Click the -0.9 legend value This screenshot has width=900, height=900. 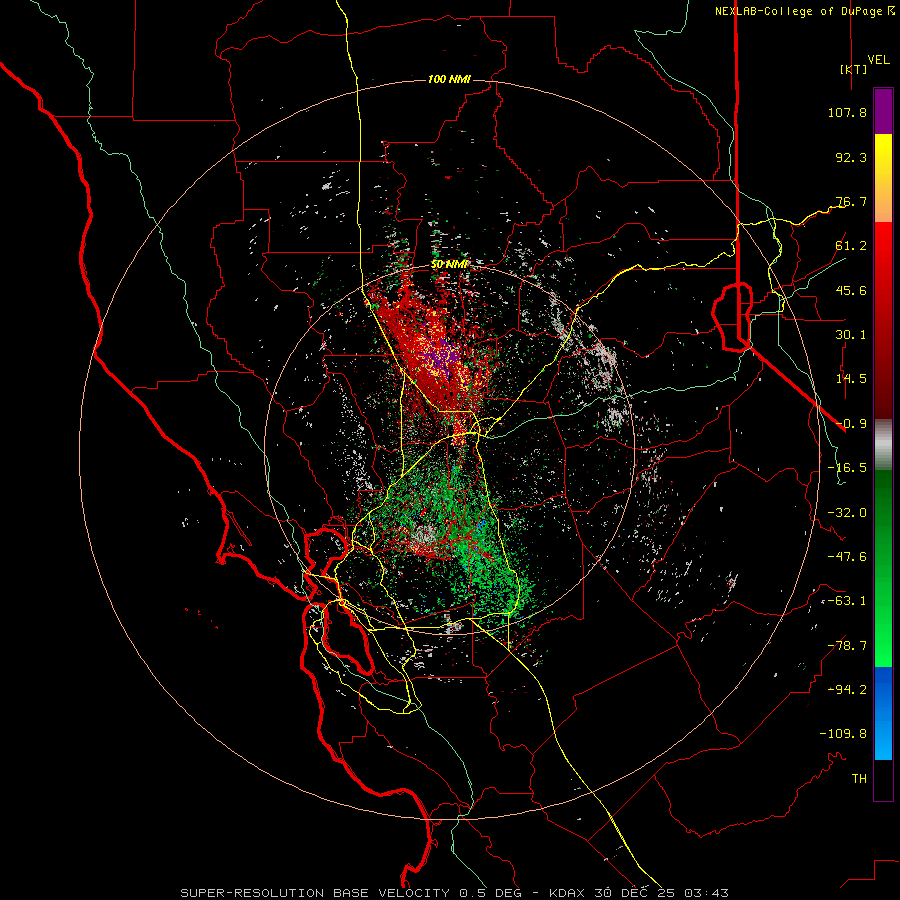click(x=851, y=424)
